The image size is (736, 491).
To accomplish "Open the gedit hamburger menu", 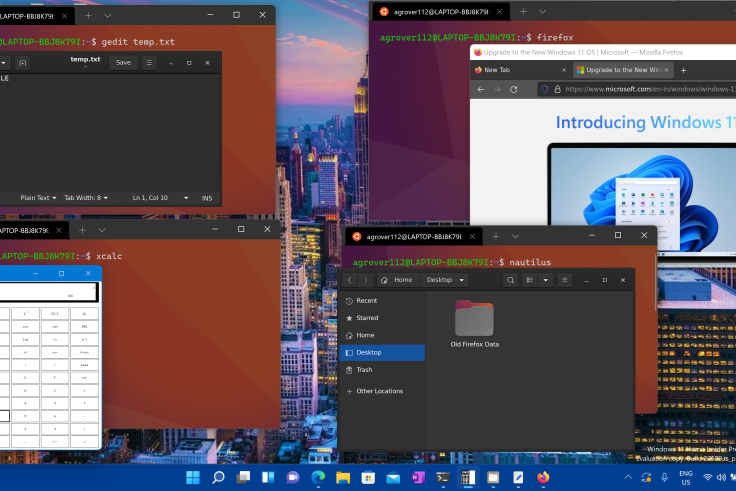I will [x=149, y=62].
